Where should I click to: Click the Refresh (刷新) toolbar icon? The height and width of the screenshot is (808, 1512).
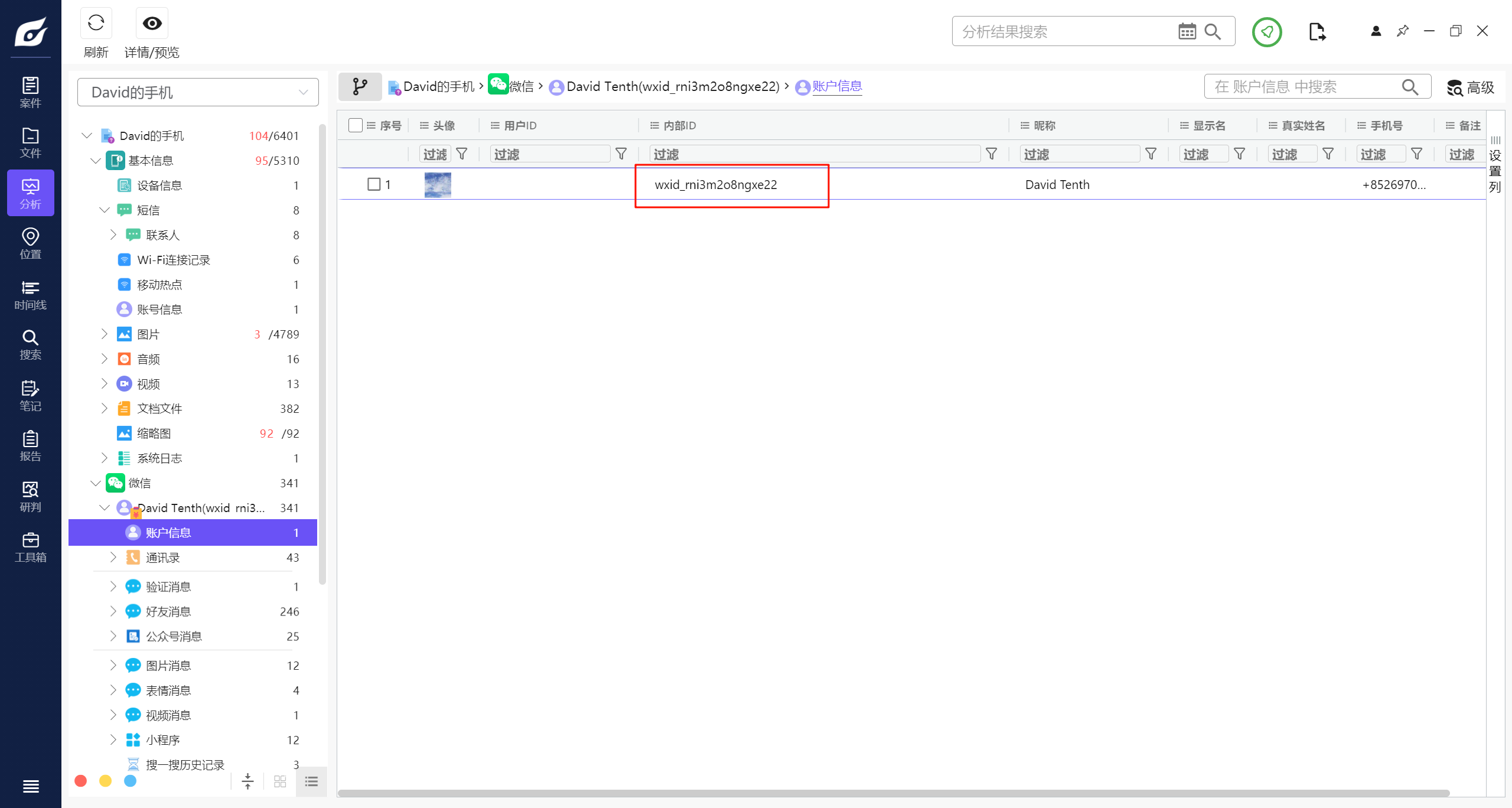[96, 24]
